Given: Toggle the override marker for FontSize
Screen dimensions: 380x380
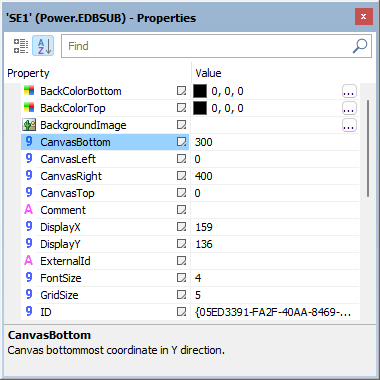Looking at the screenshot, I should [x=181, y=278].
